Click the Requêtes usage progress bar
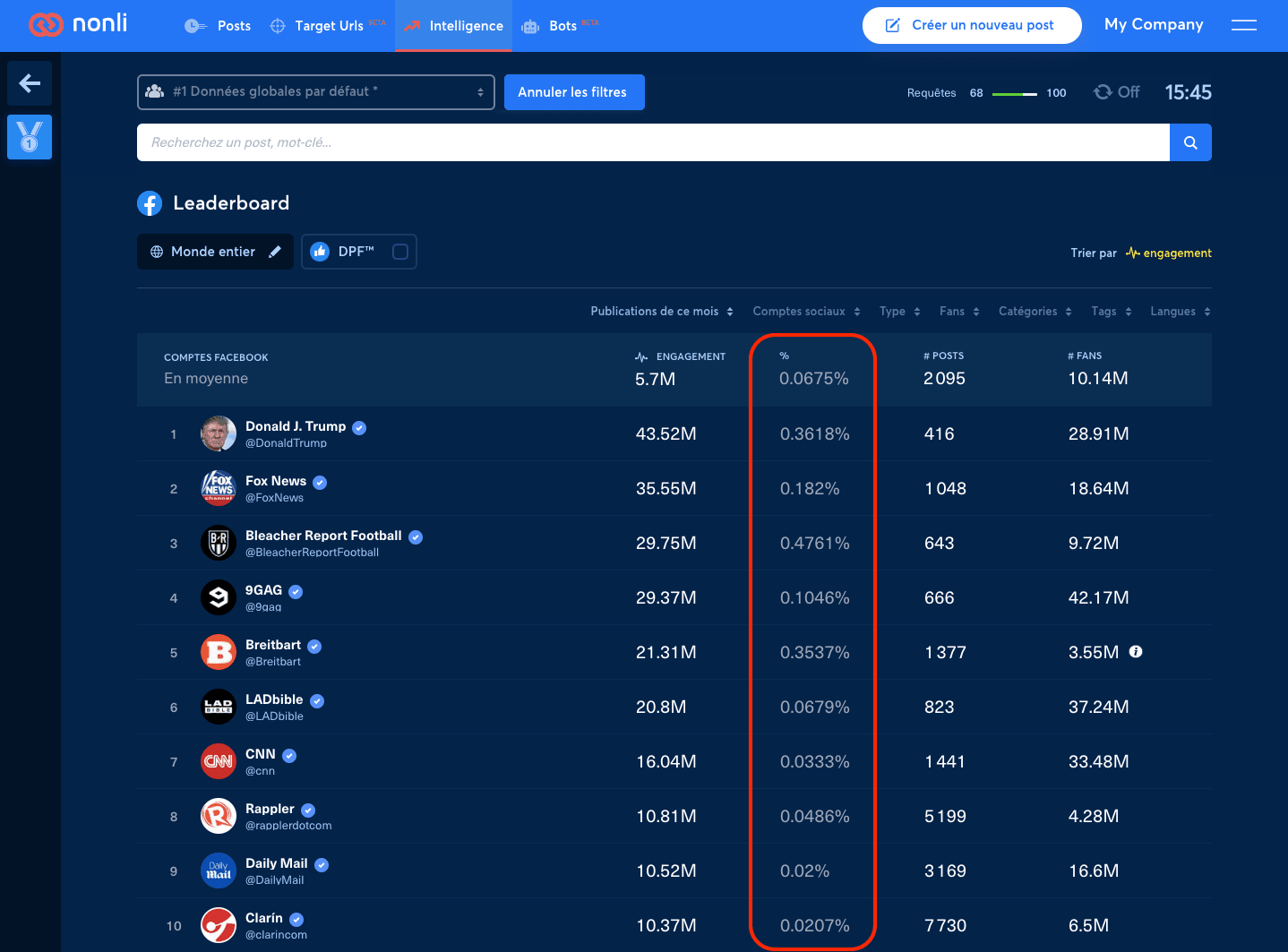This screenshot has width=1288, height=952. 1015,93
